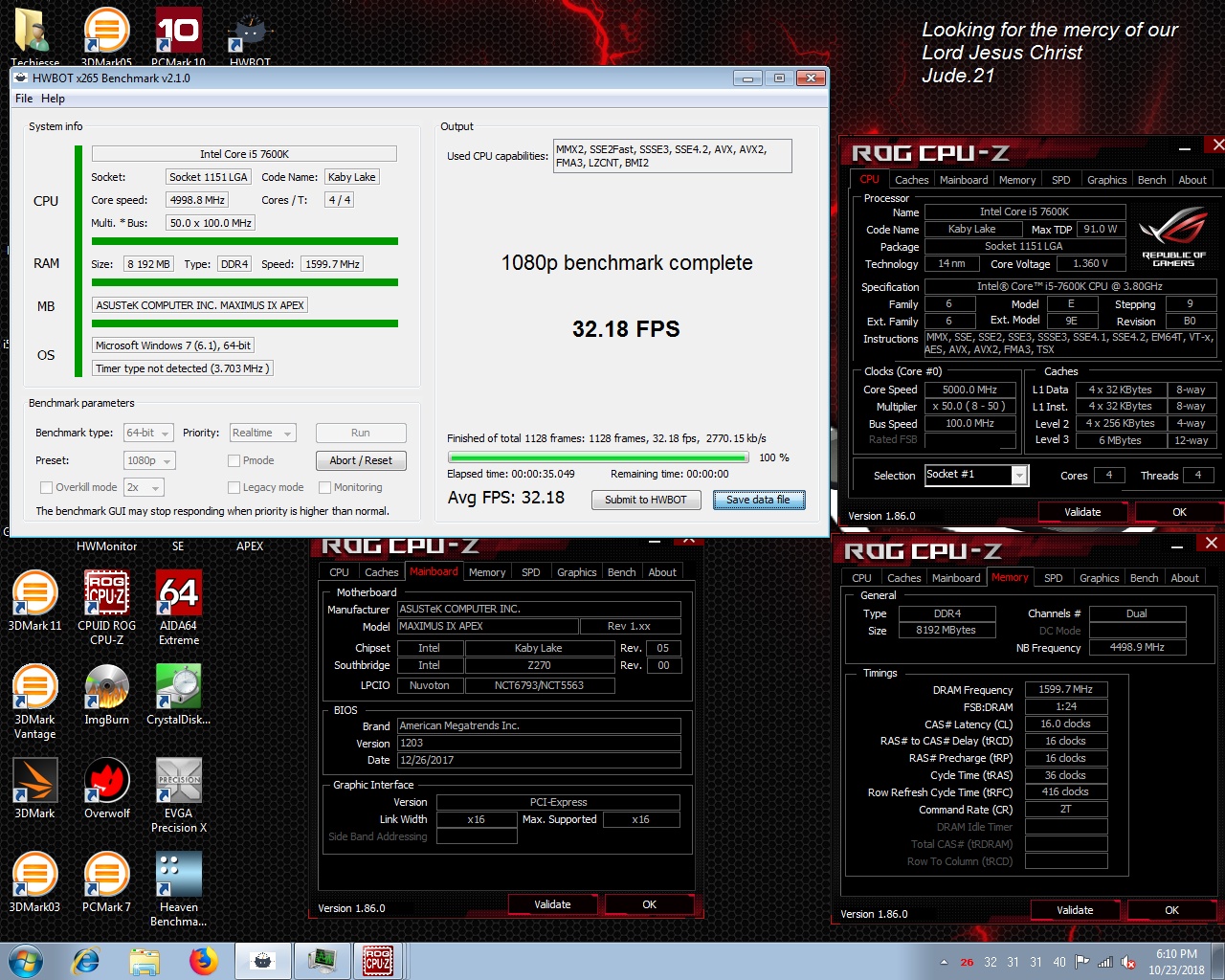1225x980 pixels.
Task: Open Action Center flag icon in tray
Action: (x=1082, y=962)
